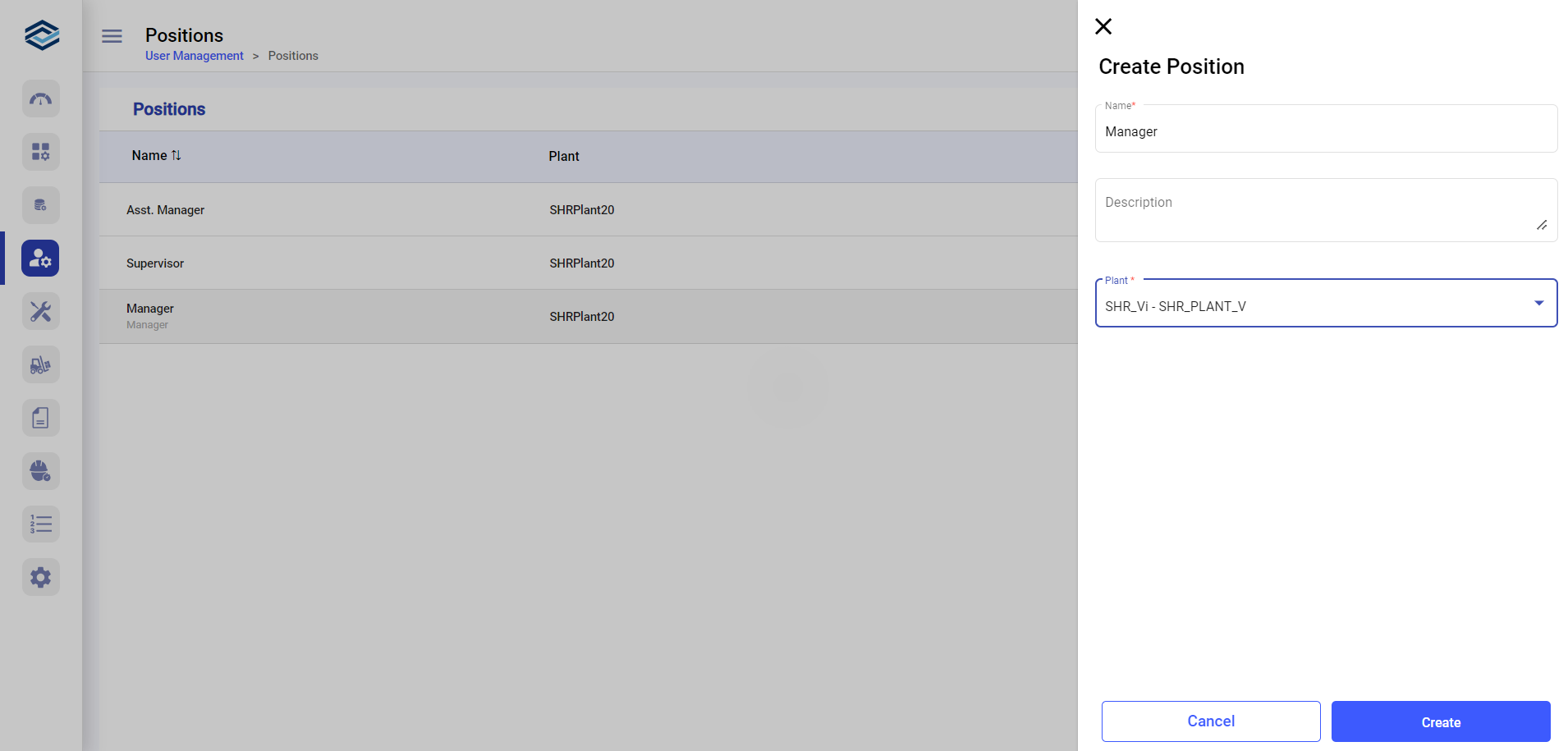Image resolution: width=1568 pixels, height=751 pixels.
Task: Click the Create button
Action: (x=1440, y=721)
